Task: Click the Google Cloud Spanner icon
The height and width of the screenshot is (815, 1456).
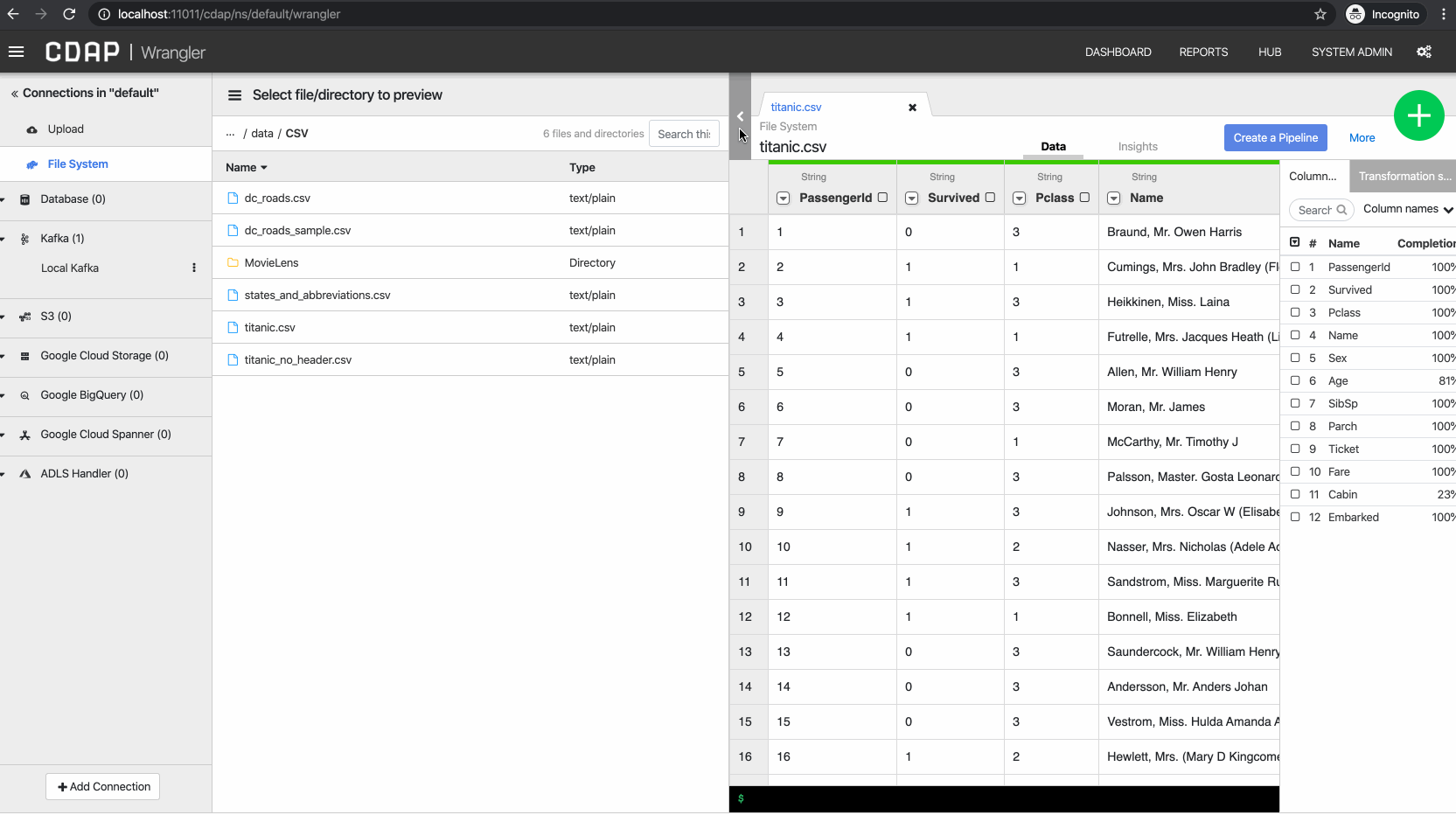Action: (x=24, y=435)
